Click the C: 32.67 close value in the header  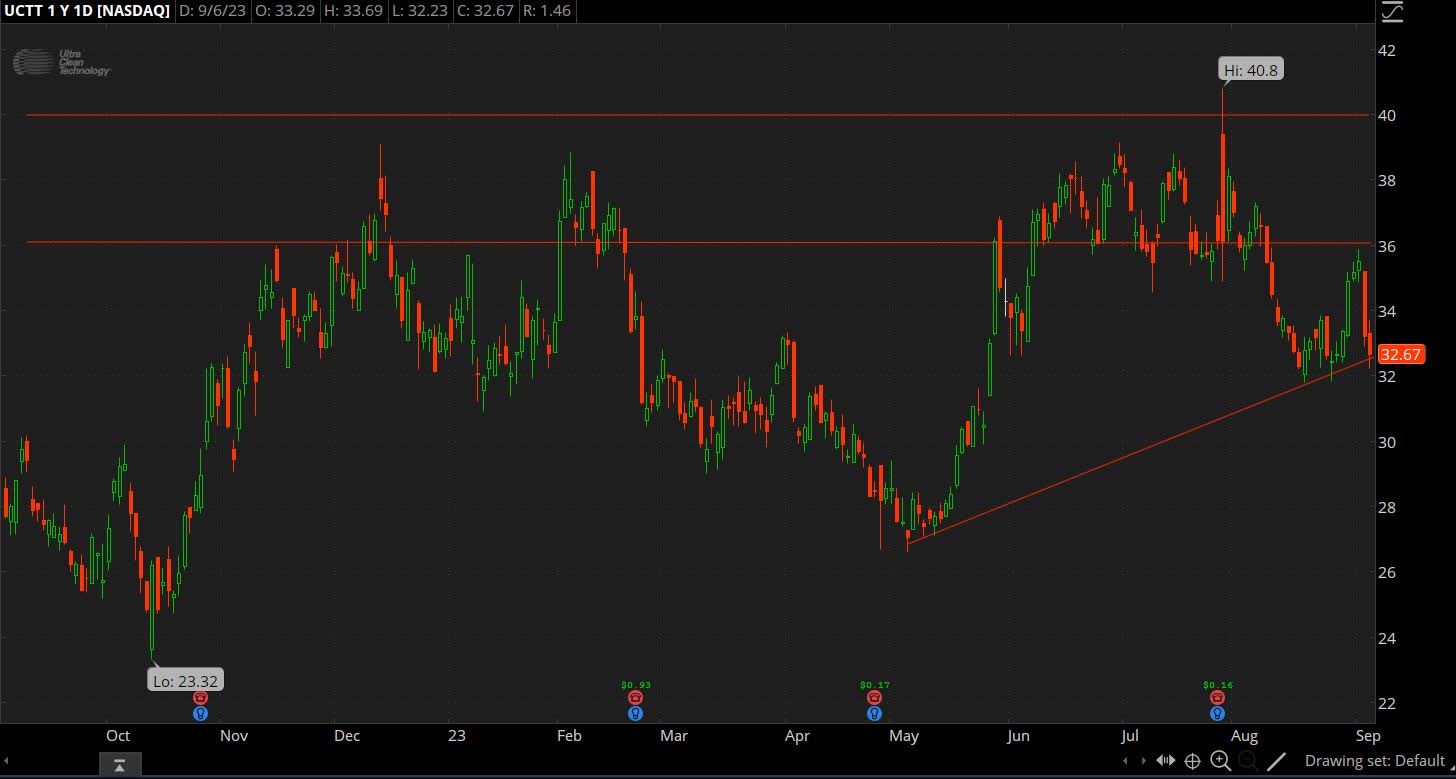tap(485, 12)
